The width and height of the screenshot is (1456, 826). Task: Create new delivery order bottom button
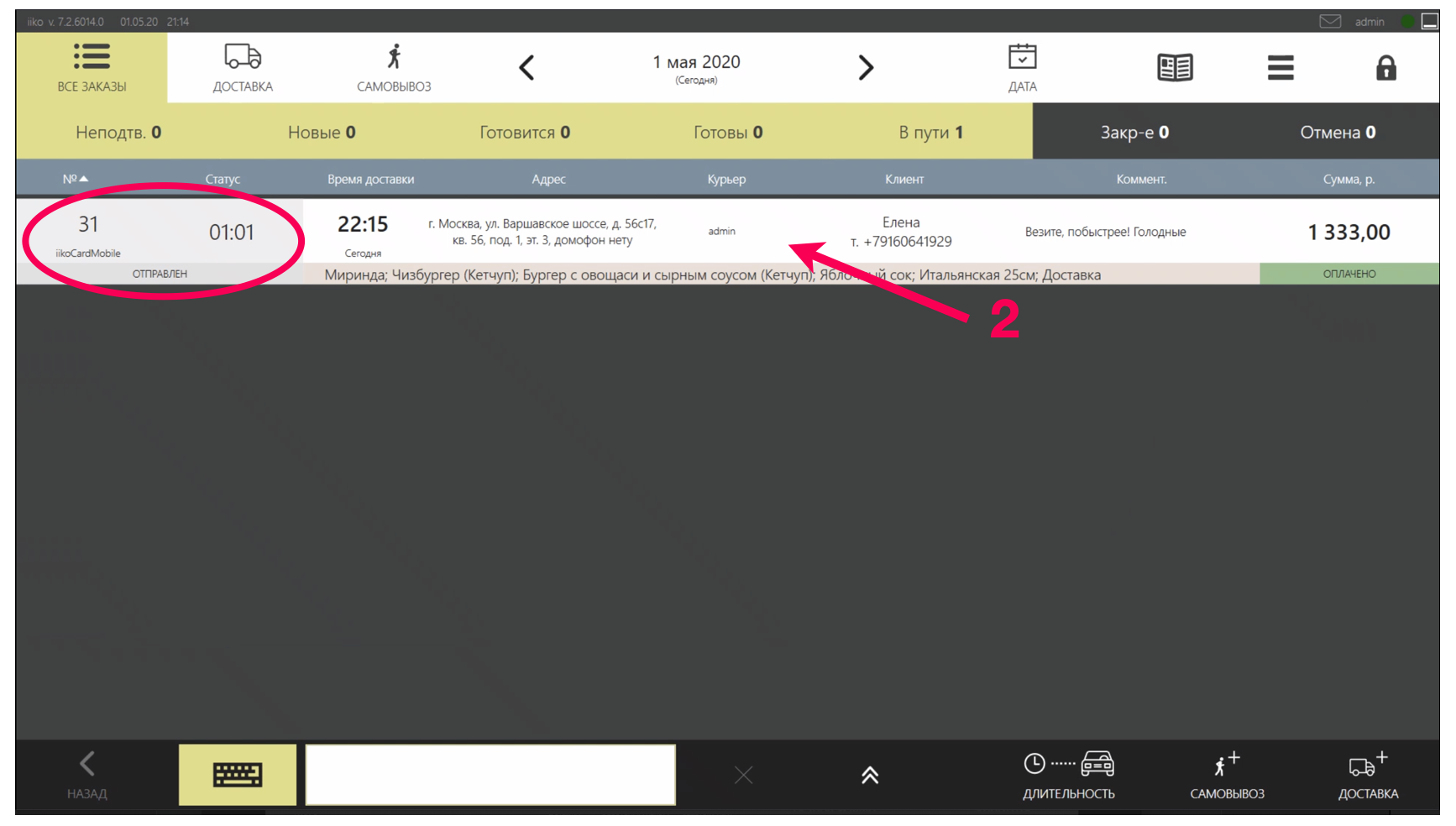click(1368, 775)
